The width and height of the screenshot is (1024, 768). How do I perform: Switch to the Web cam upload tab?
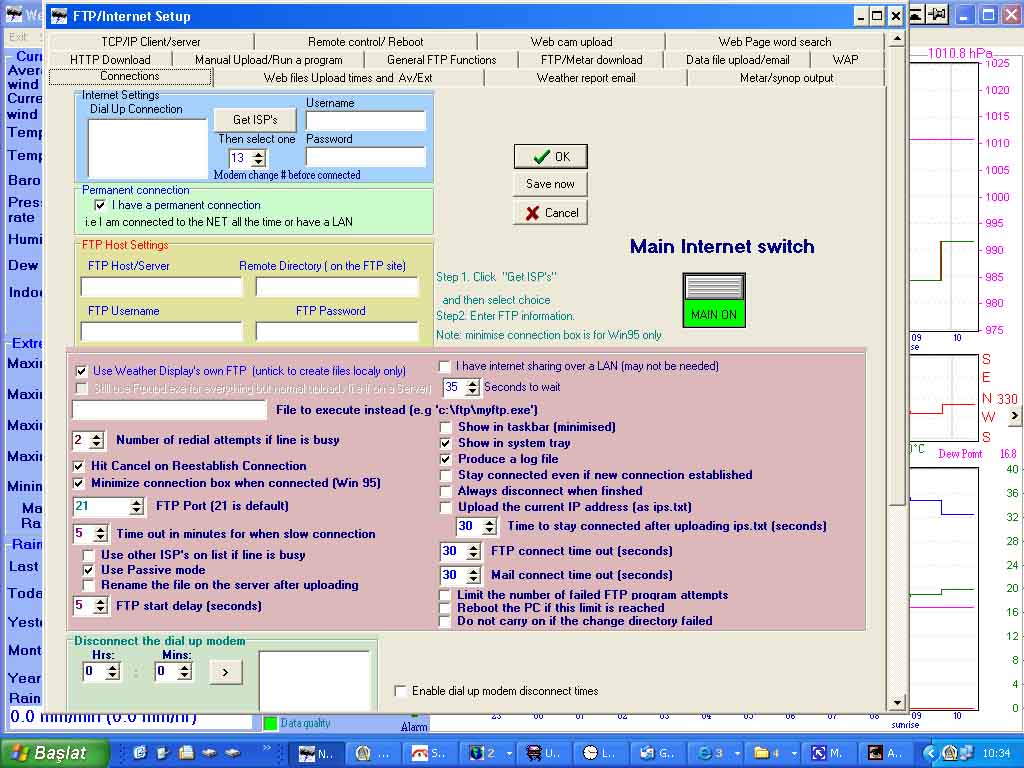click(x=571, y=42)
